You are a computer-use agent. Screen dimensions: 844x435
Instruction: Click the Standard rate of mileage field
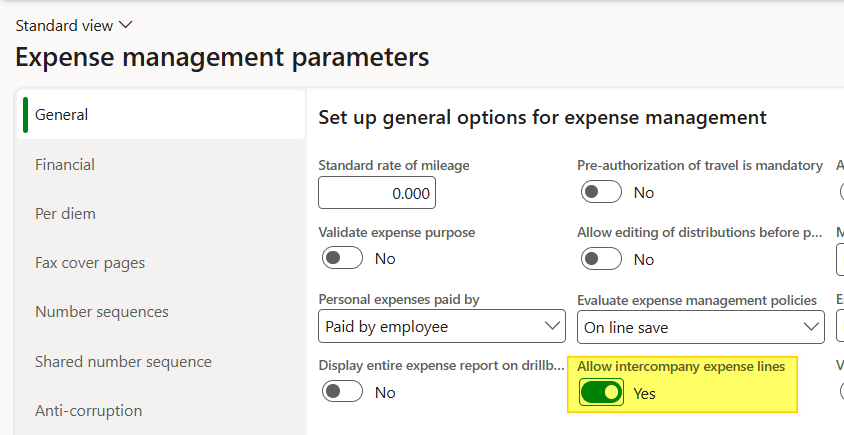pos(376,192)
